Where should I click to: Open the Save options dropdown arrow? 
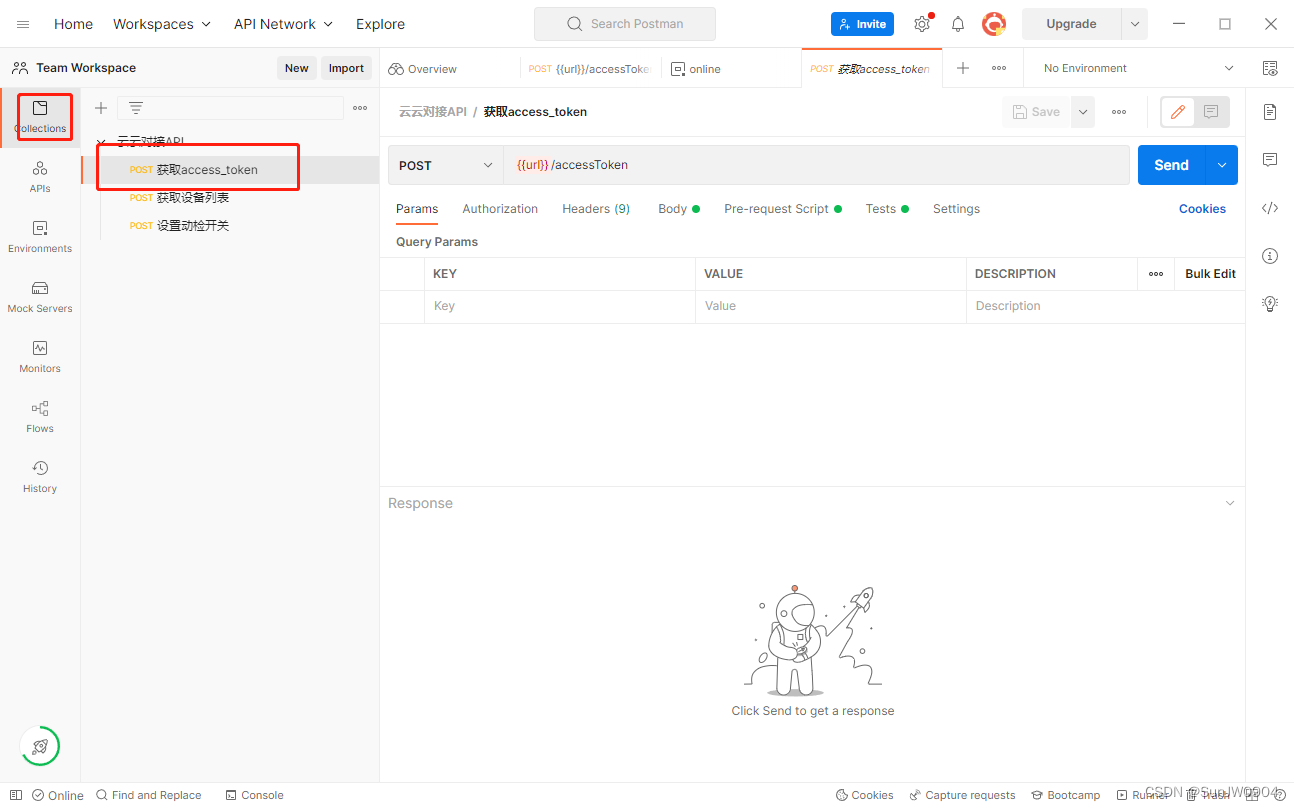[x=1083, y=112]
